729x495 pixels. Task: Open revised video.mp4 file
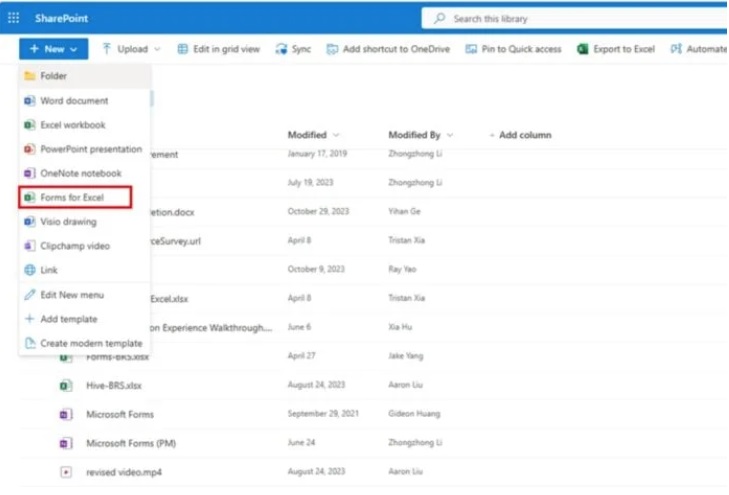[124, 472]
